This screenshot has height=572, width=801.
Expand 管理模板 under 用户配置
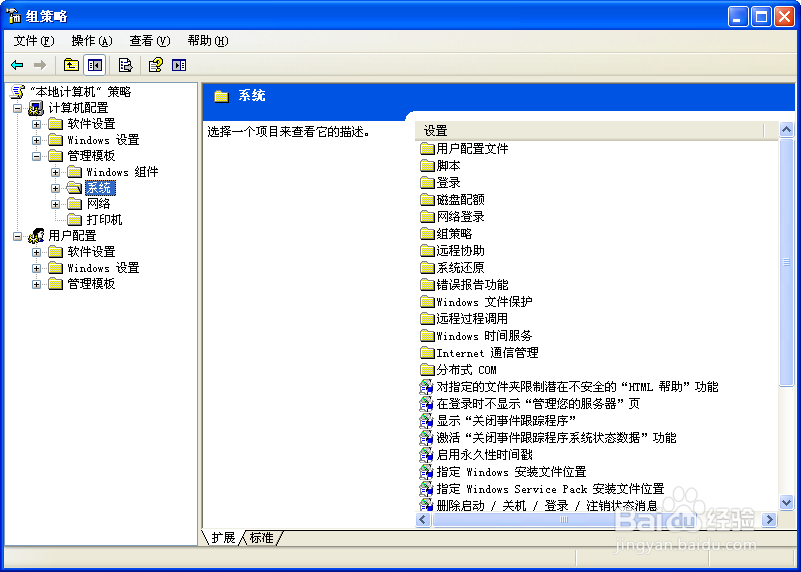point(36,284)
